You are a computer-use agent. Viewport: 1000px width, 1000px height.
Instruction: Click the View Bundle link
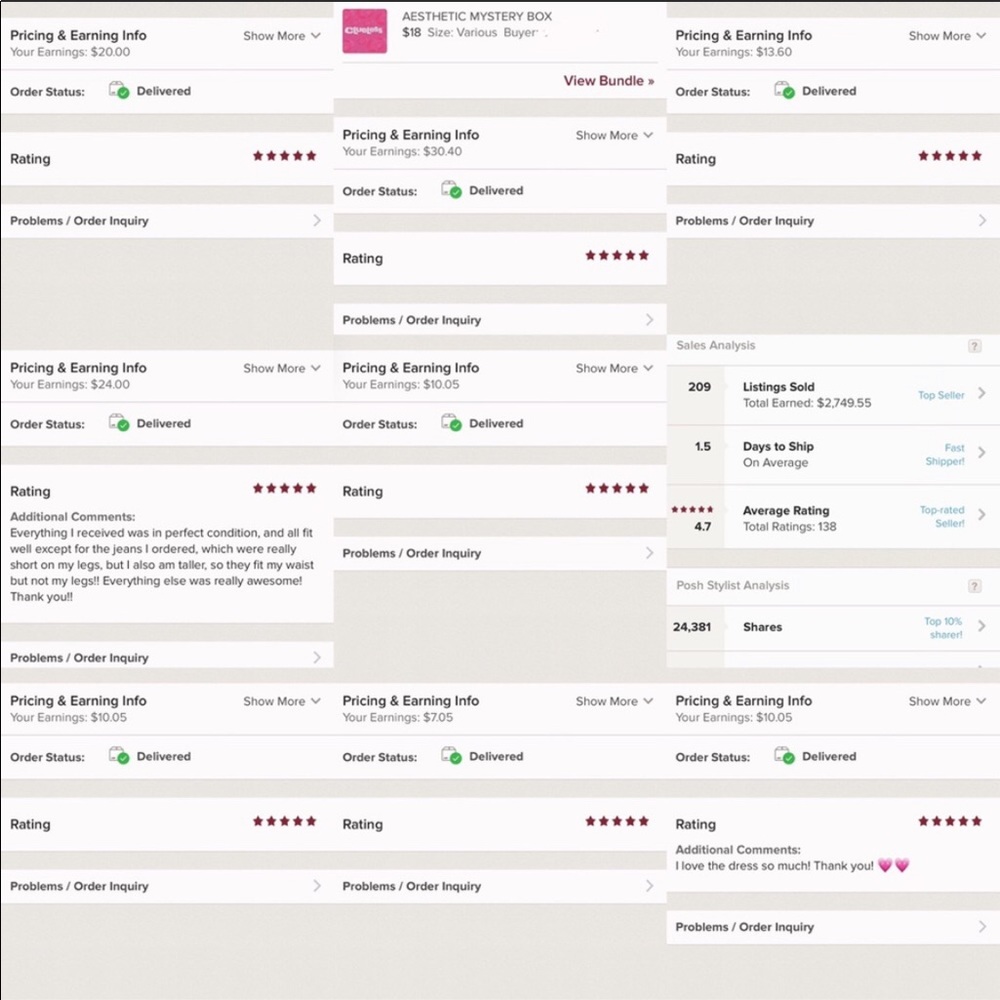tap(608, 81)
